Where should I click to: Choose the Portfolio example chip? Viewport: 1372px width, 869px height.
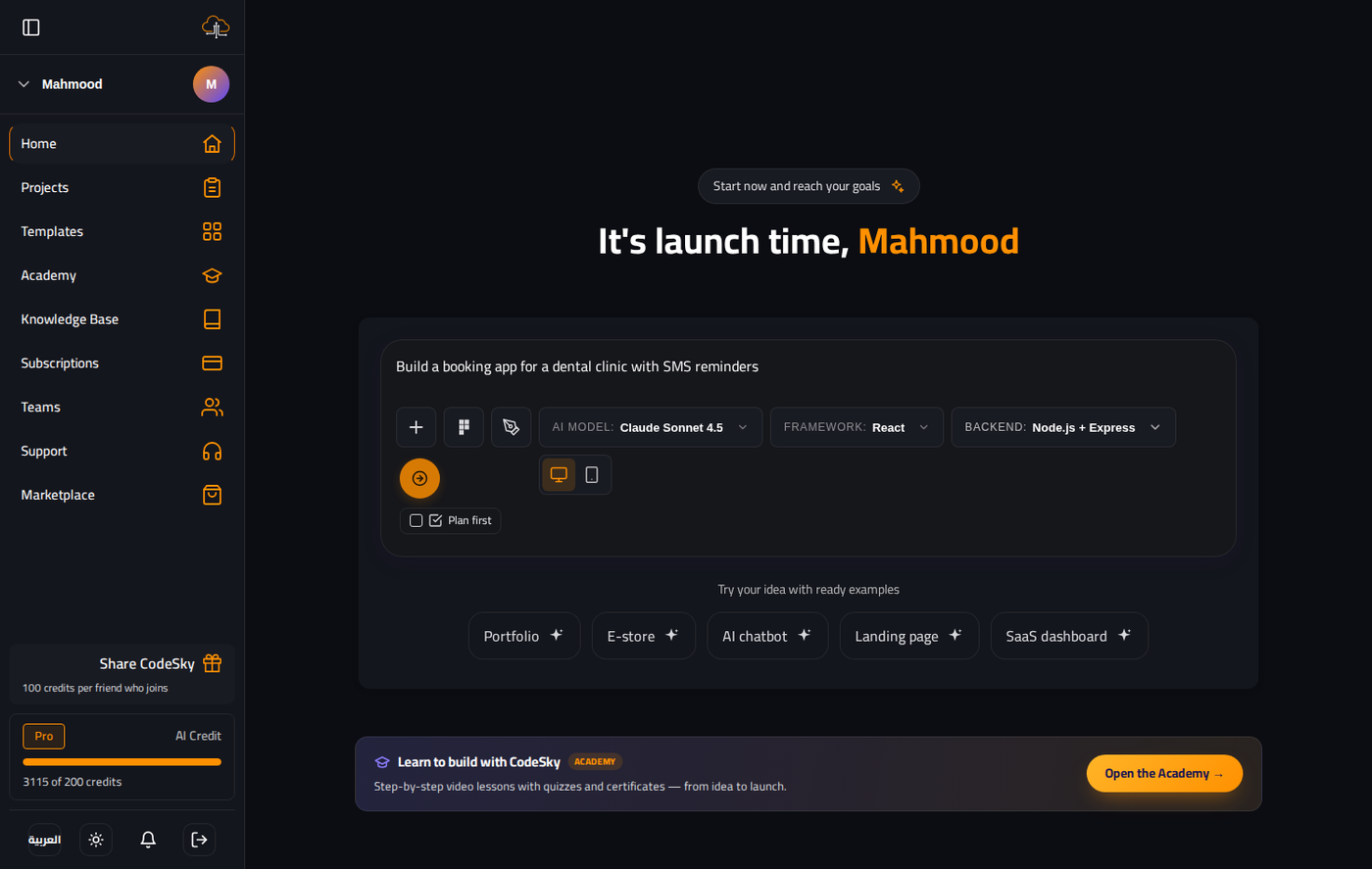[524, 636]
